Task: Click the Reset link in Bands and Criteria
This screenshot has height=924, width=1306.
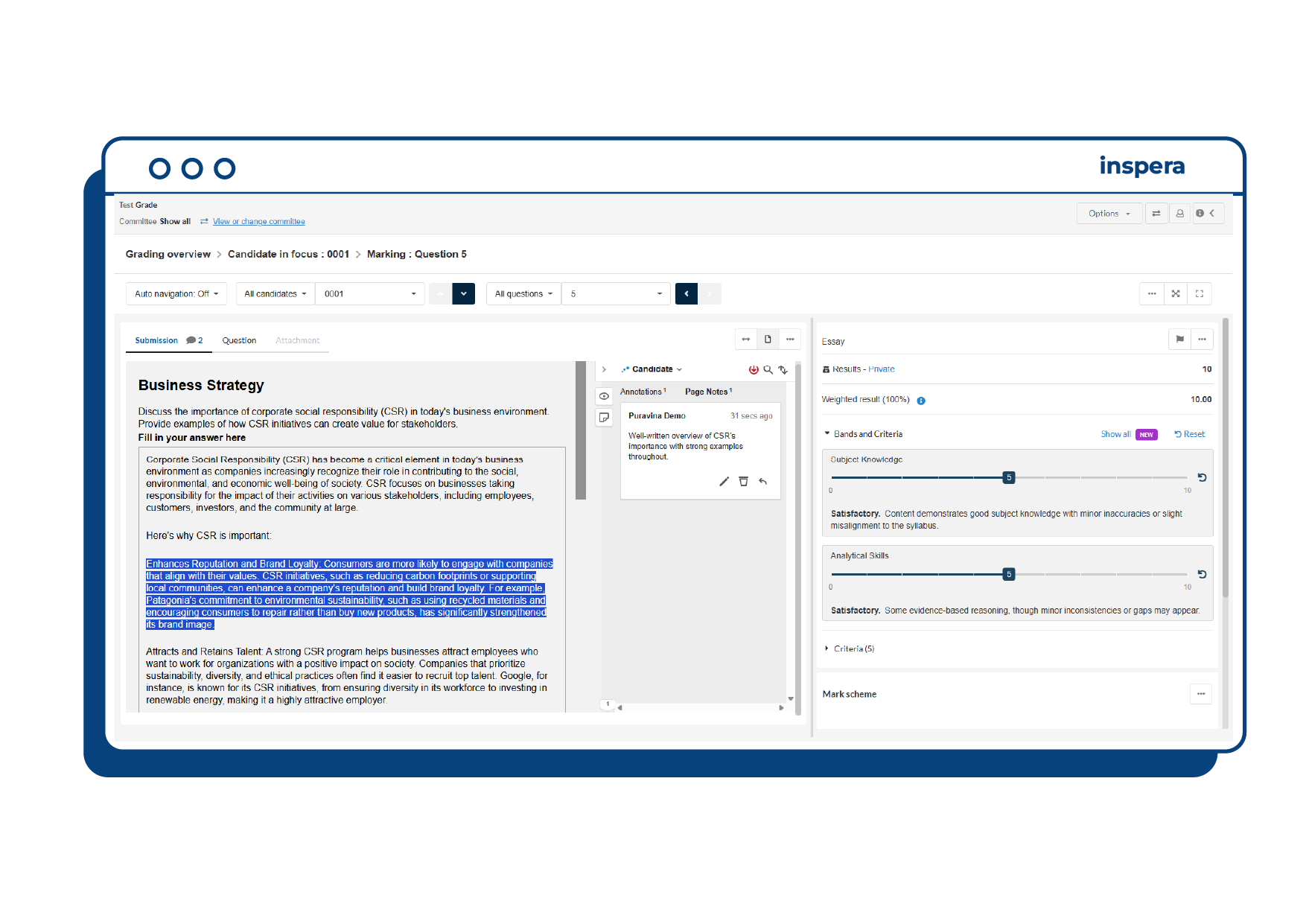Action: pyautogui.click(x=1190, y=434)
